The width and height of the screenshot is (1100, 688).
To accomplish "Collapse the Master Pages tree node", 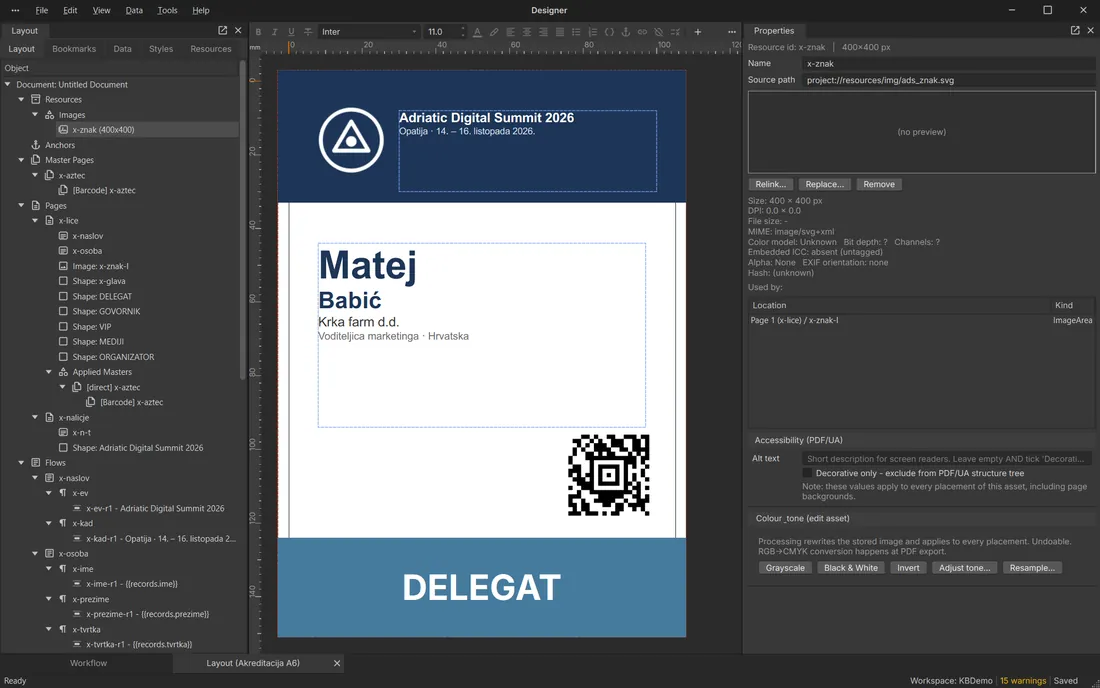I will pos(21,160).
